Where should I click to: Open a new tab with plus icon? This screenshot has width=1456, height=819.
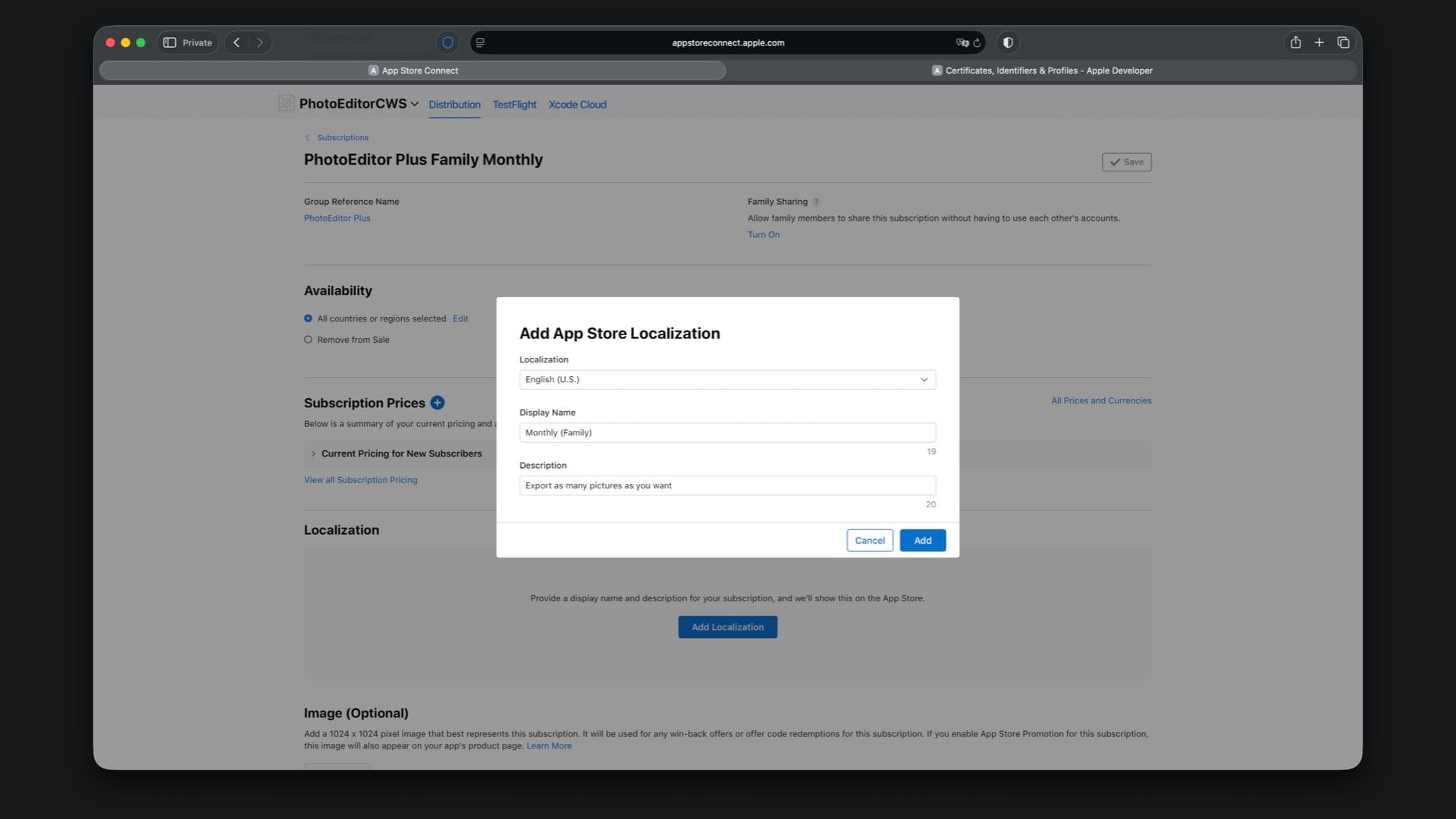(1319, 42)
